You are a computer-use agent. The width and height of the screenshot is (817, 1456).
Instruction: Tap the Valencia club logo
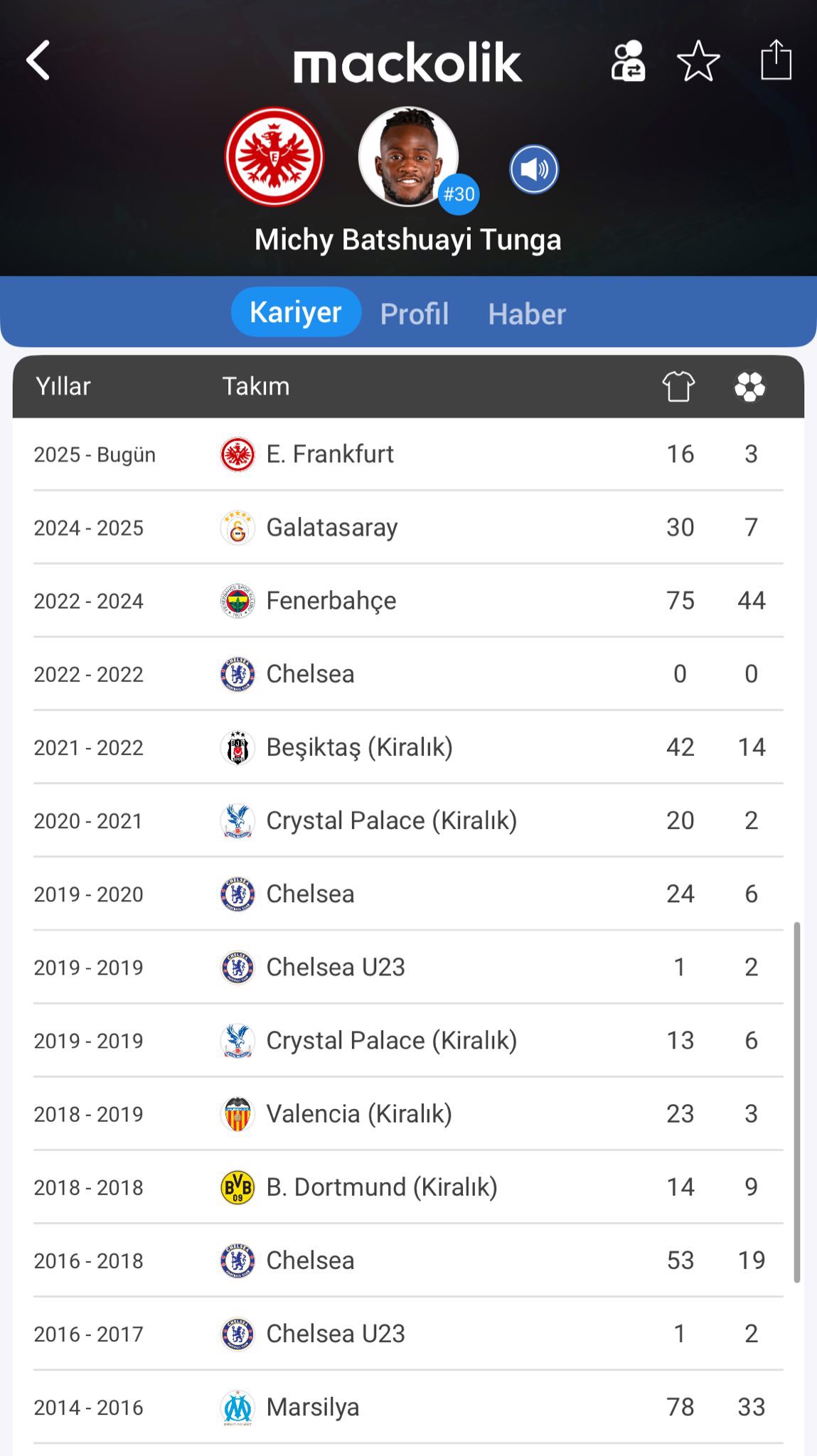237,1114
